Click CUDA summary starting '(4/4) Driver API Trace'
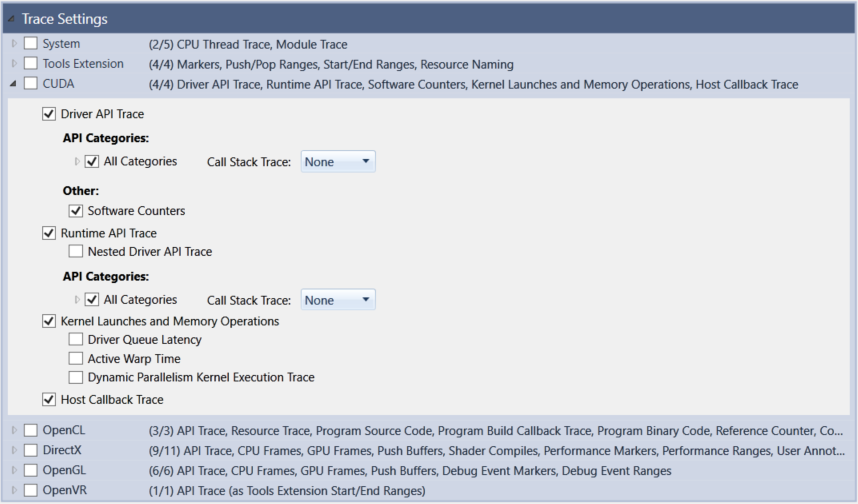Screen dimensions: 858x504 (473, 85)
